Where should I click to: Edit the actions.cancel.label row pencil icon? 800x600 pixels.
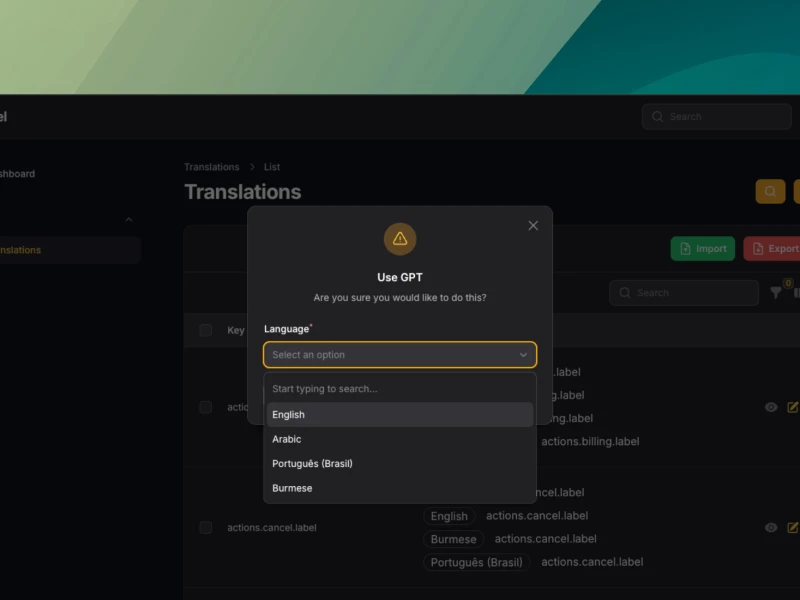(x=793, y=528)
